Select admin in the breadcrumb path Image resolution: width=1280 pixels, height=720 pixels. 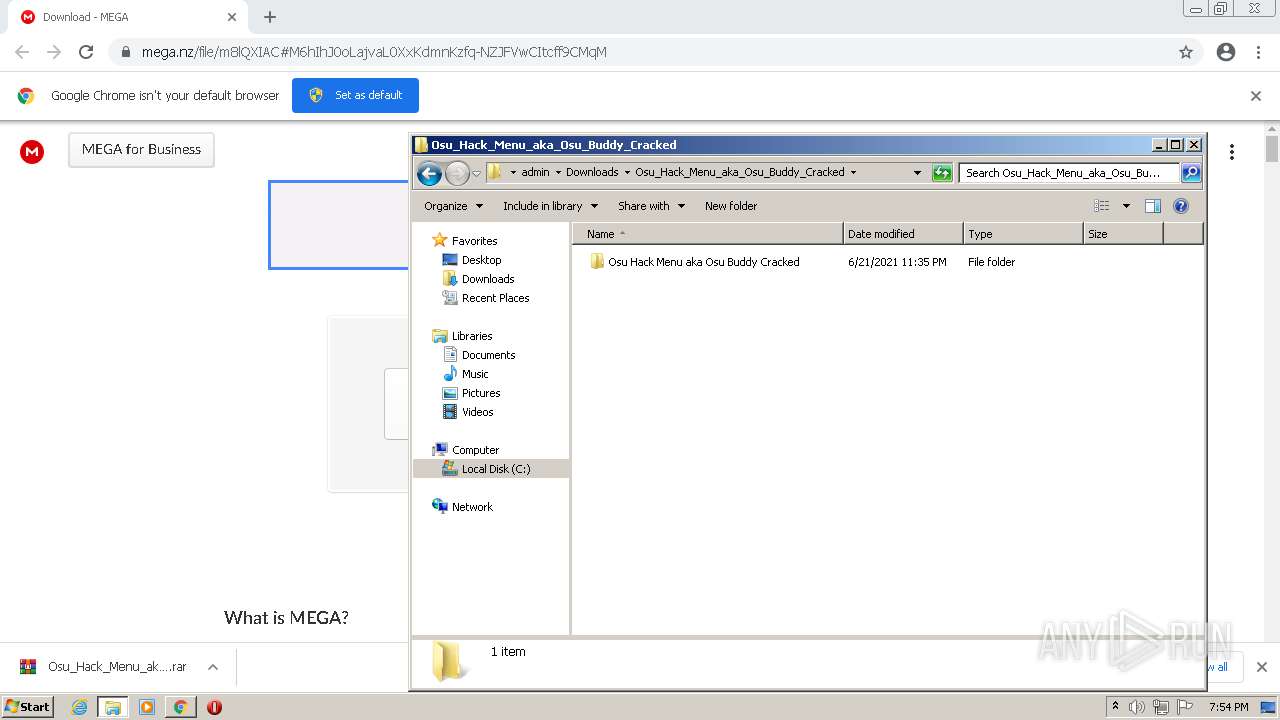pyautogui.click(x=535, y=172)
